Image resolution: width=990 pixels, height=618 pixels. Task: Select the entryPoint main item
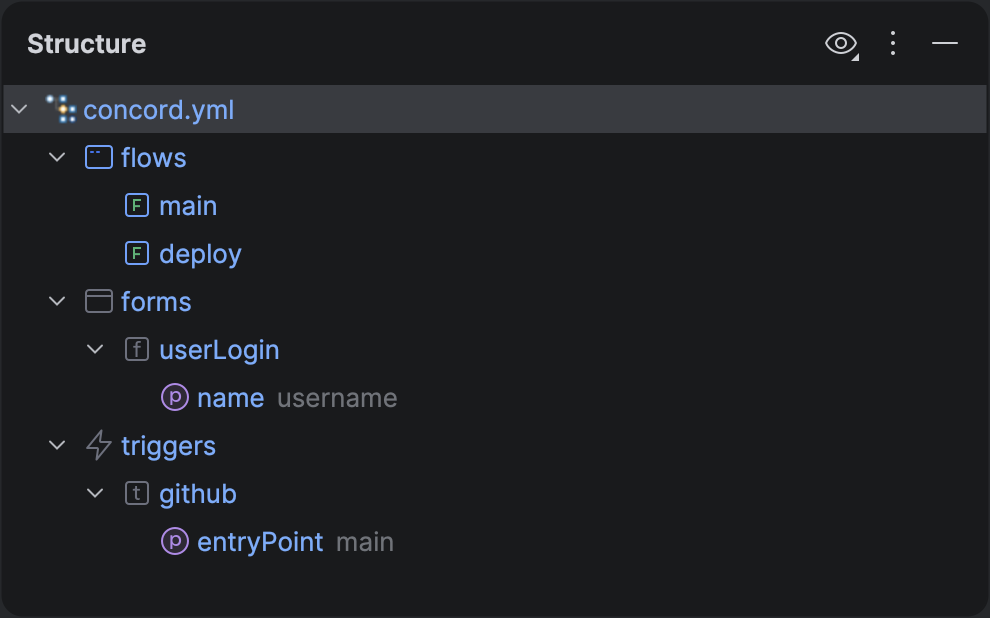[x=260, y=542]
